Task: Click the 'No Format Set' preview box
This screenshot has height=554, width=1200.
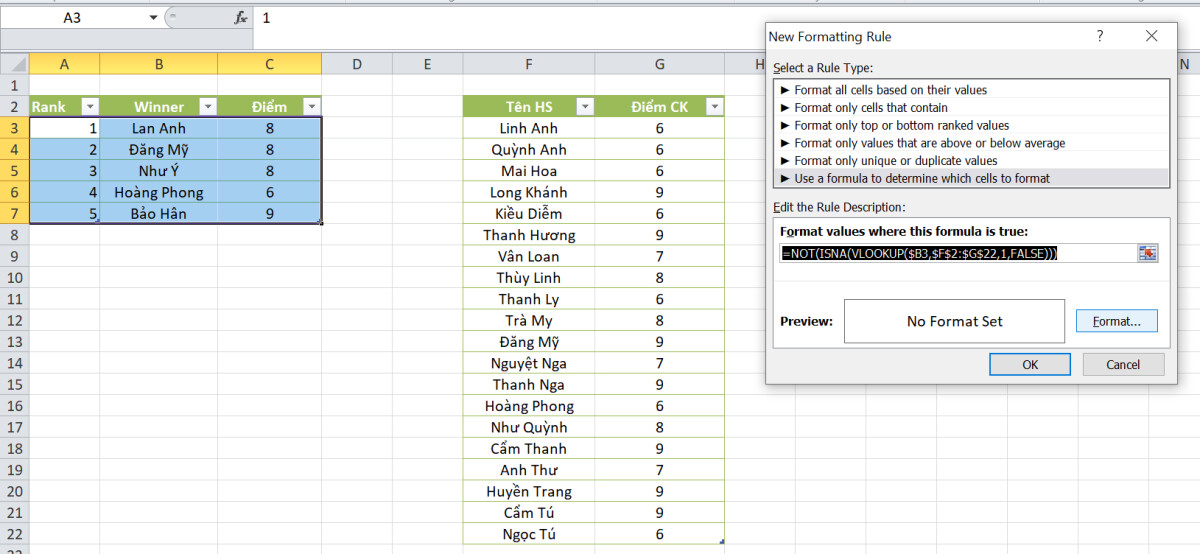Action: pyautogui.click(x=954, y=321)
